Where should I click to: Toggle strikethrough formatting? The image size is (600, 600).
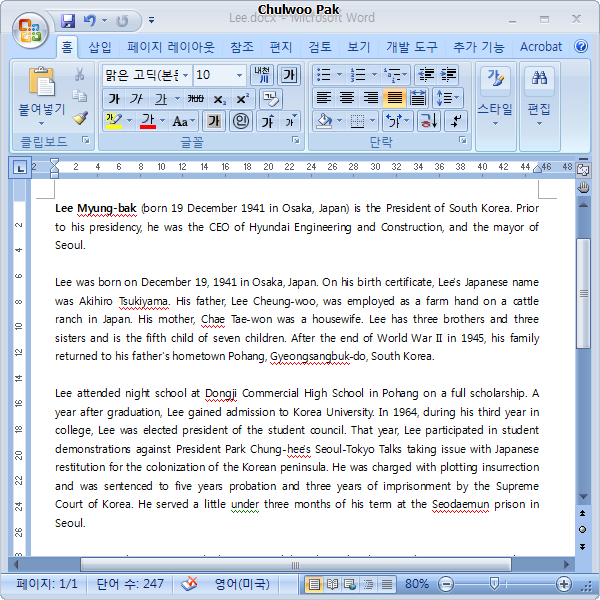click(196, 99)
